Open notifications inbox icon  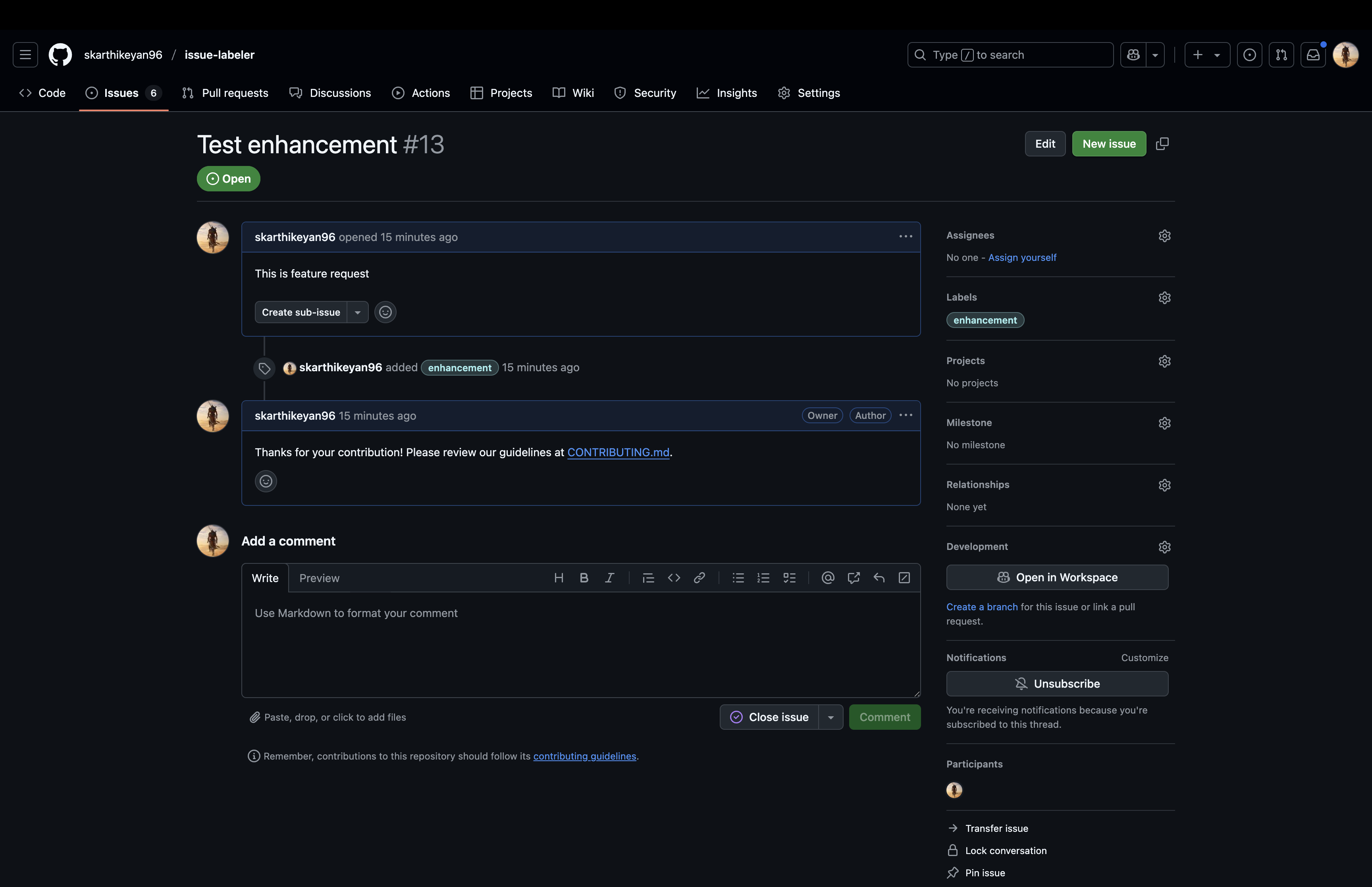click(1313, 55)
